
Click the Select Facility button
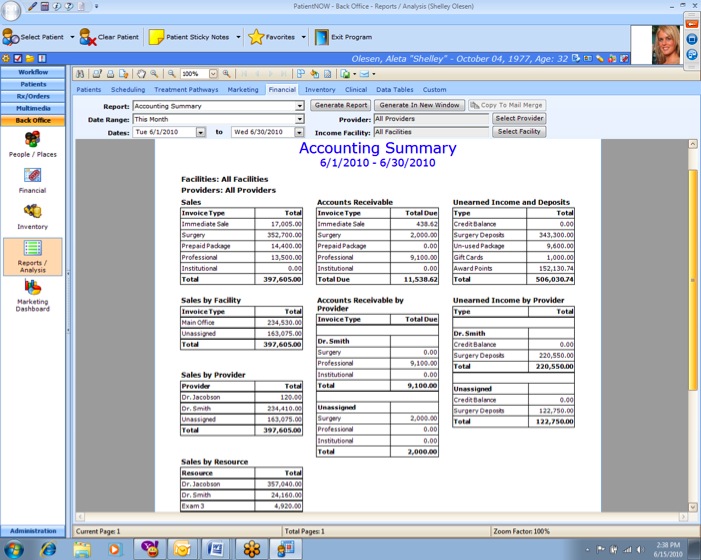pyautogui.click(x=519, y=132)
